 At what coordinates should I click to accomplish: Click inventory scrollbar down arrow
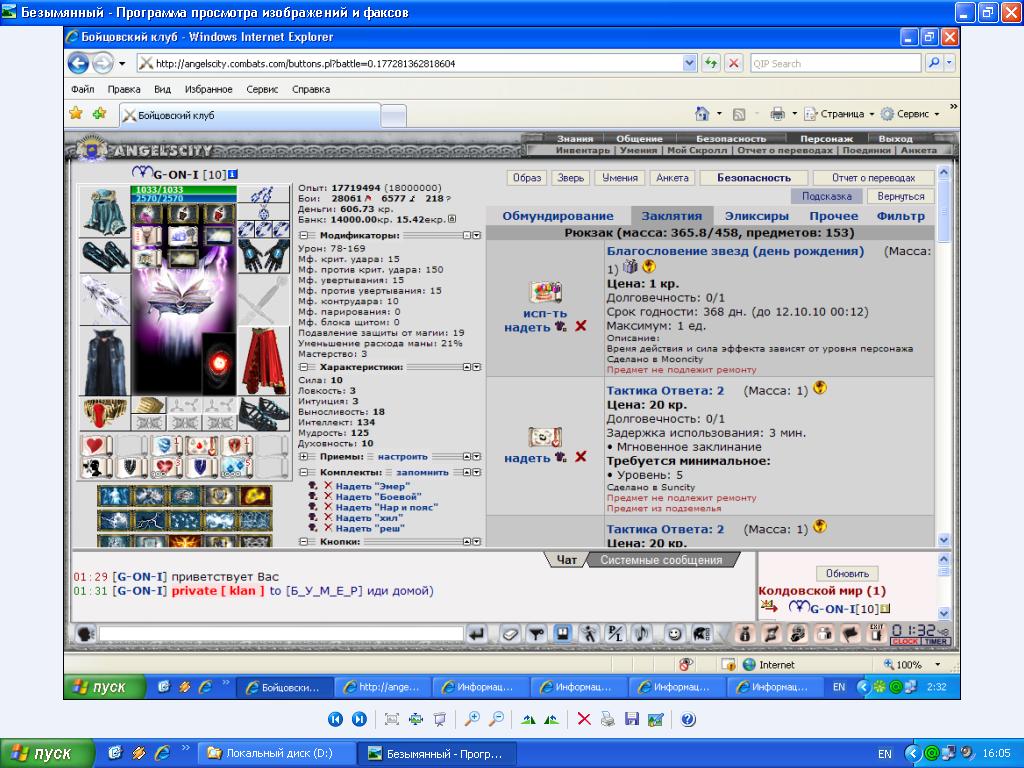944,540
